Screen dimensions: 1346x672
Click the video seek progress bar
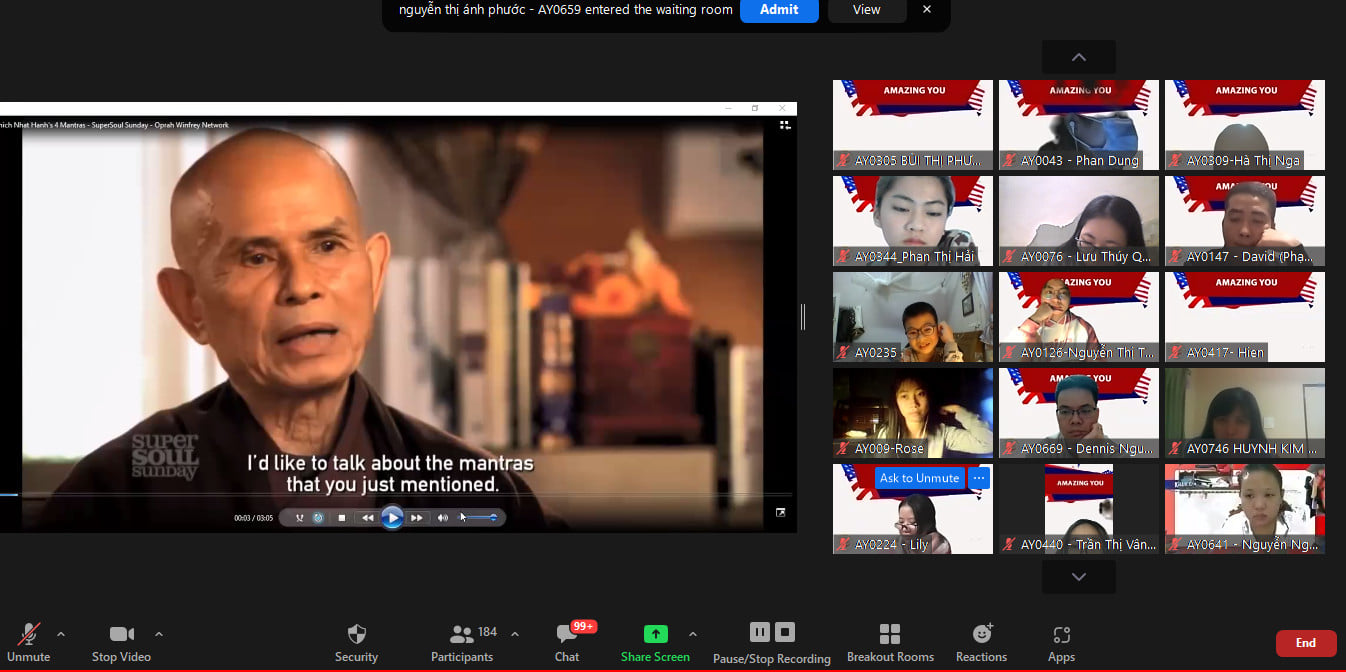coord(396,494)
